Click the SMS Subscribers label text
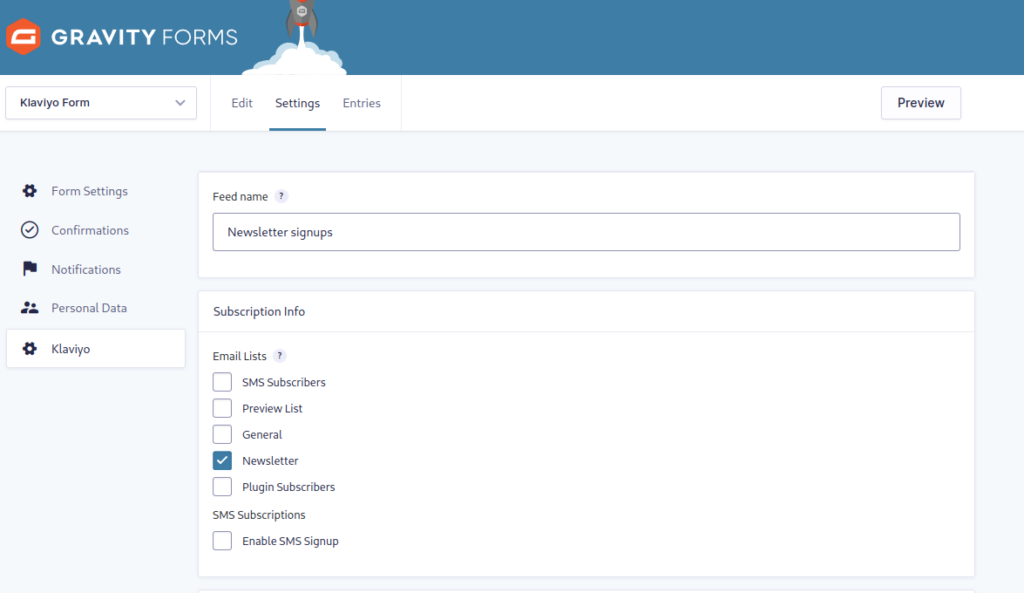 (284, 382)
